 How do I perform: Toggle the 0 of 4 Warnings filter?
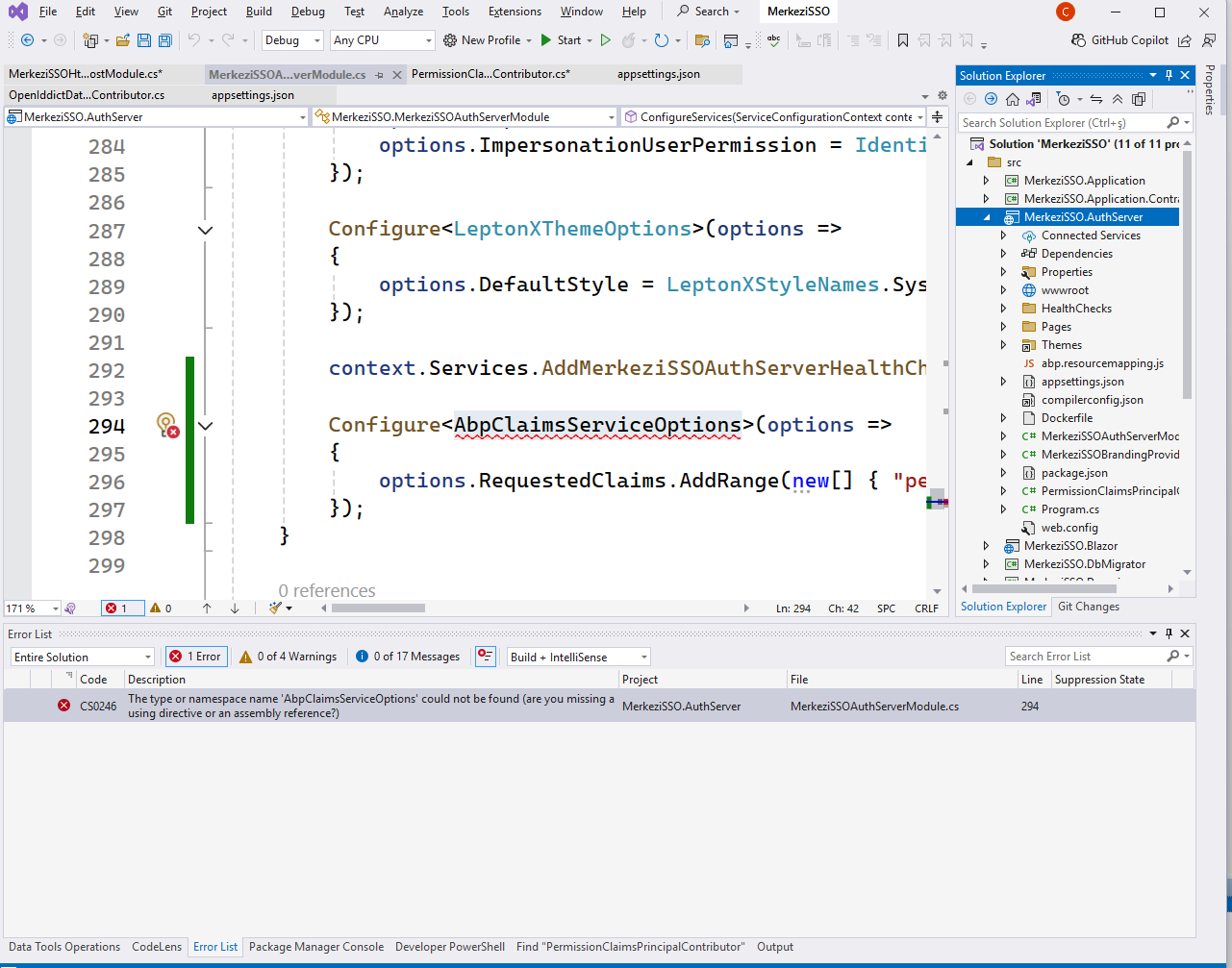[289, 657]
